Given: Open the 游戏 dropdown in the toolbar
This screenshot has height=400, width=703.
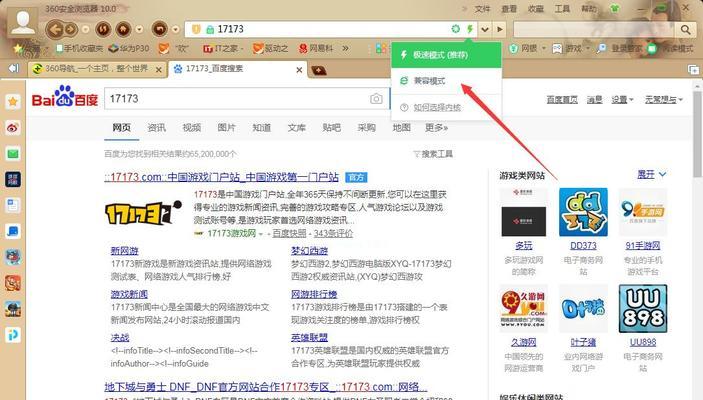Looking at the screenshot, I should click(x=572, y=48).
